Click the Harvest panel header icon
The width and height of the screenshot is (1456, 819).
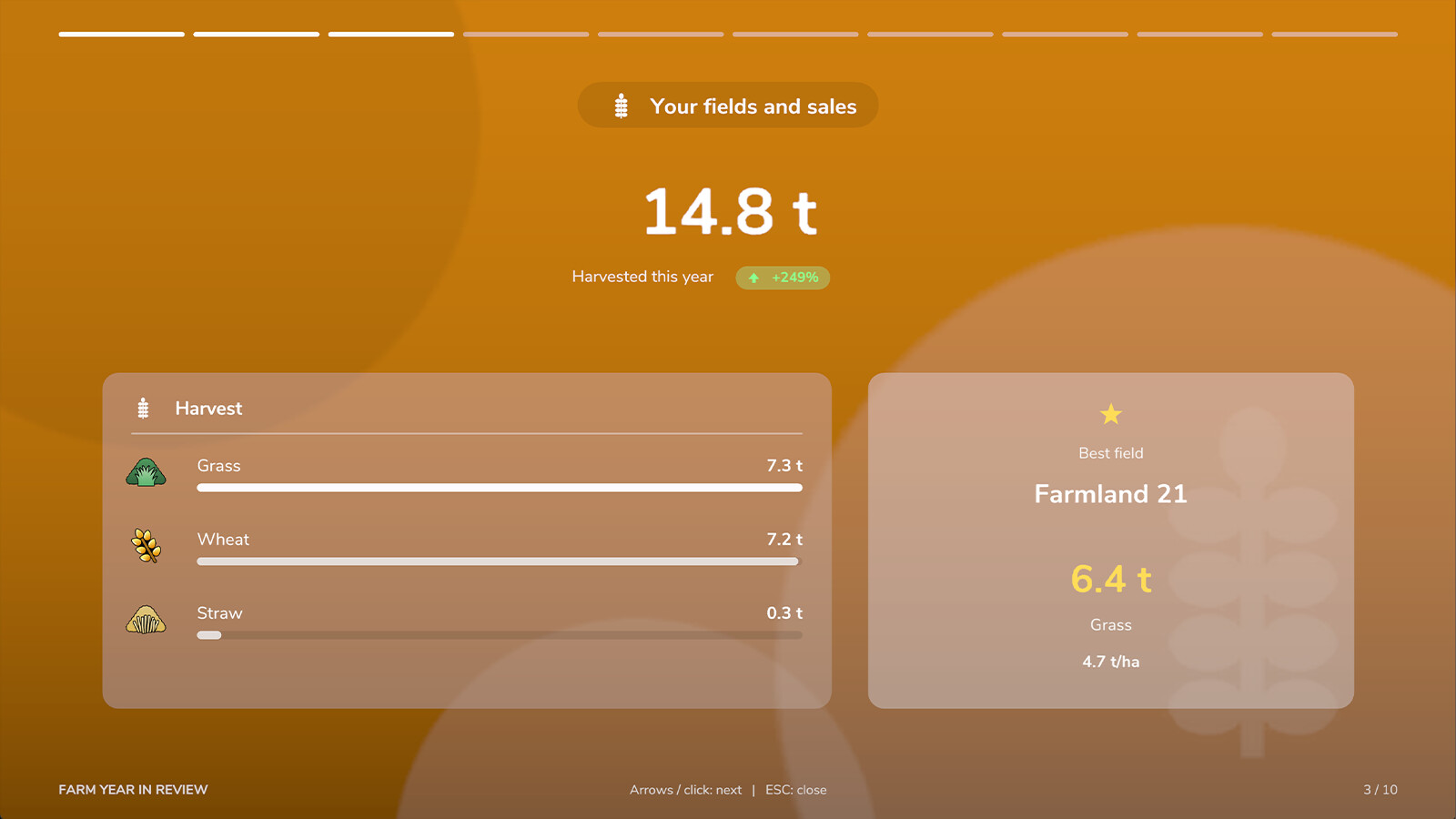click(x=143, y=408)
